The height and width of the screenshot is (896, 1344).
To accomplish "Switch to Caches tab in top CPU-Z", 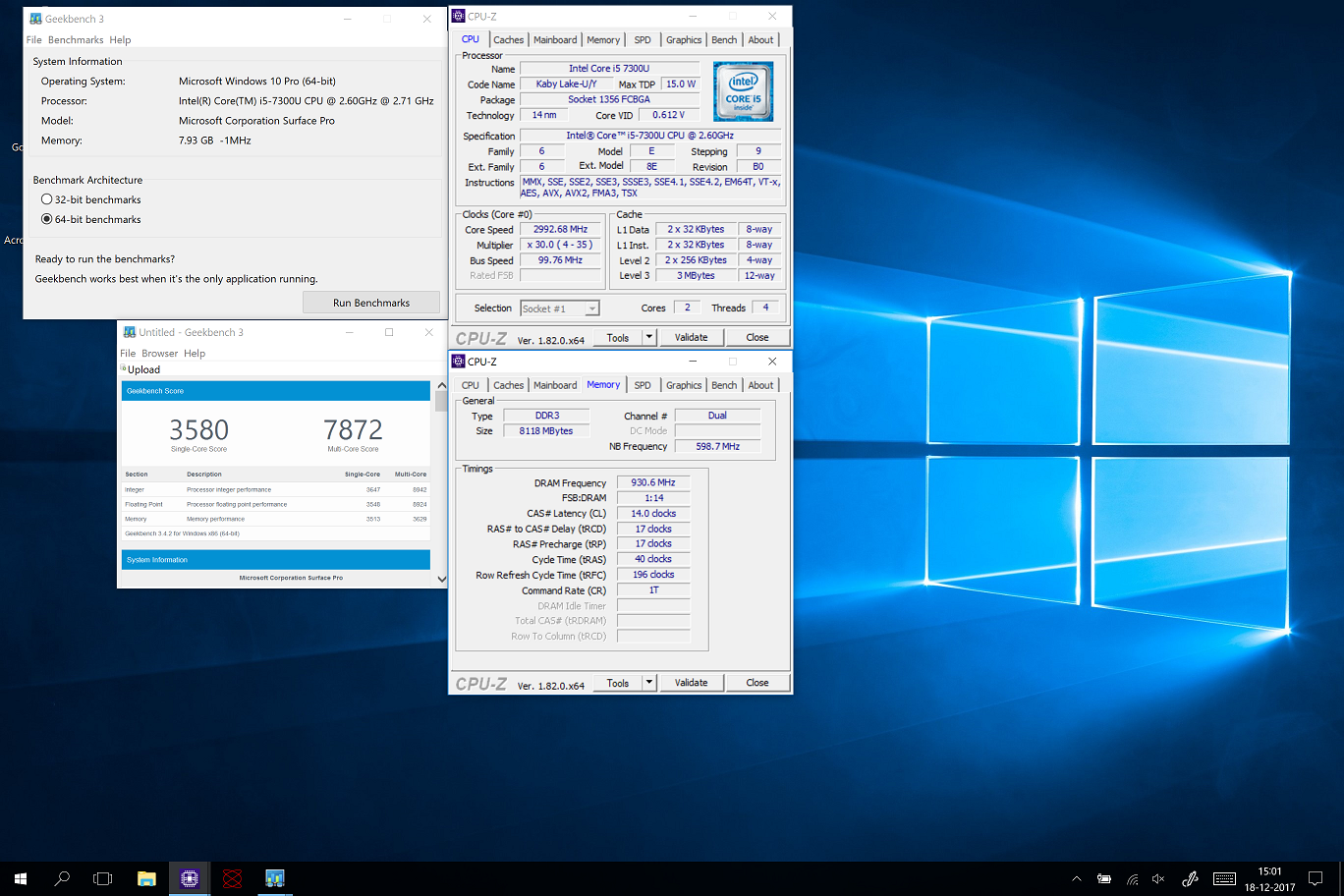I will coord(508,40).
